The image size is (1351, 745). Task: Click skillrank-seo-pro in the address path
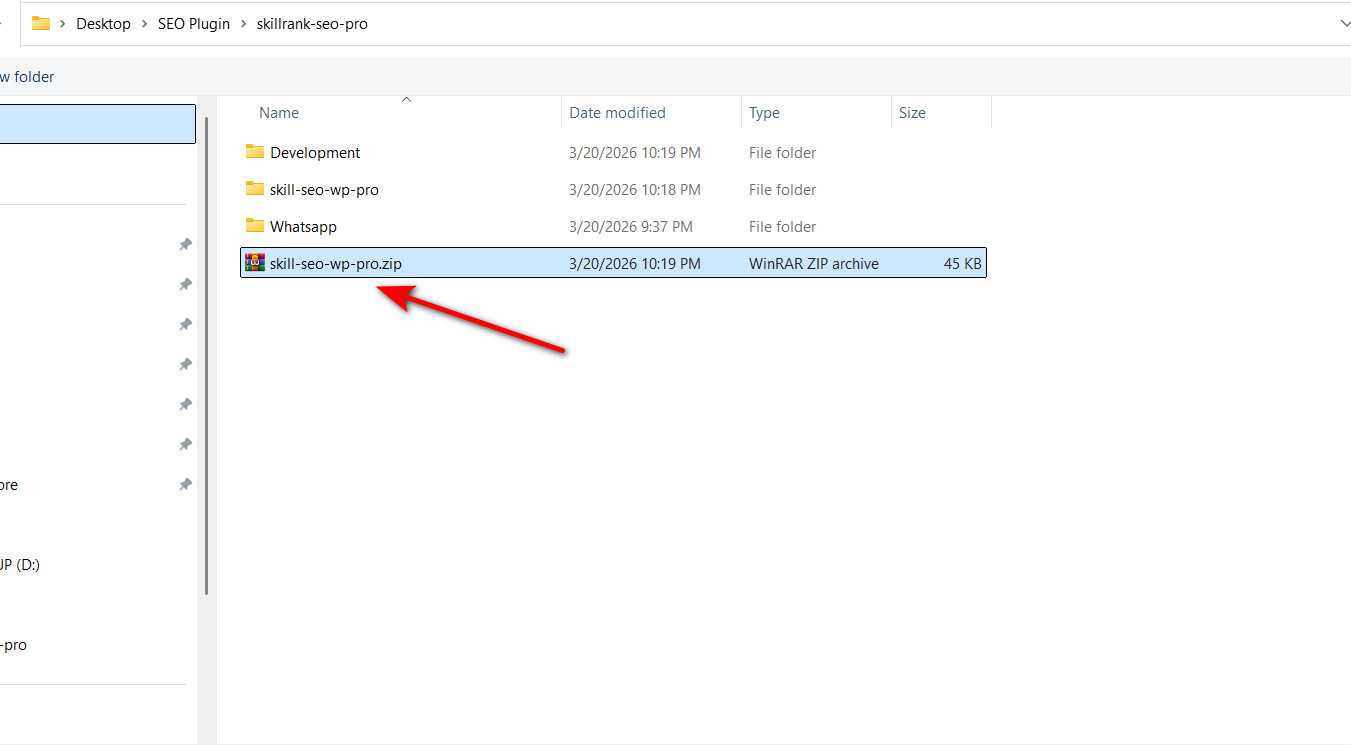[x=312, y=24]
